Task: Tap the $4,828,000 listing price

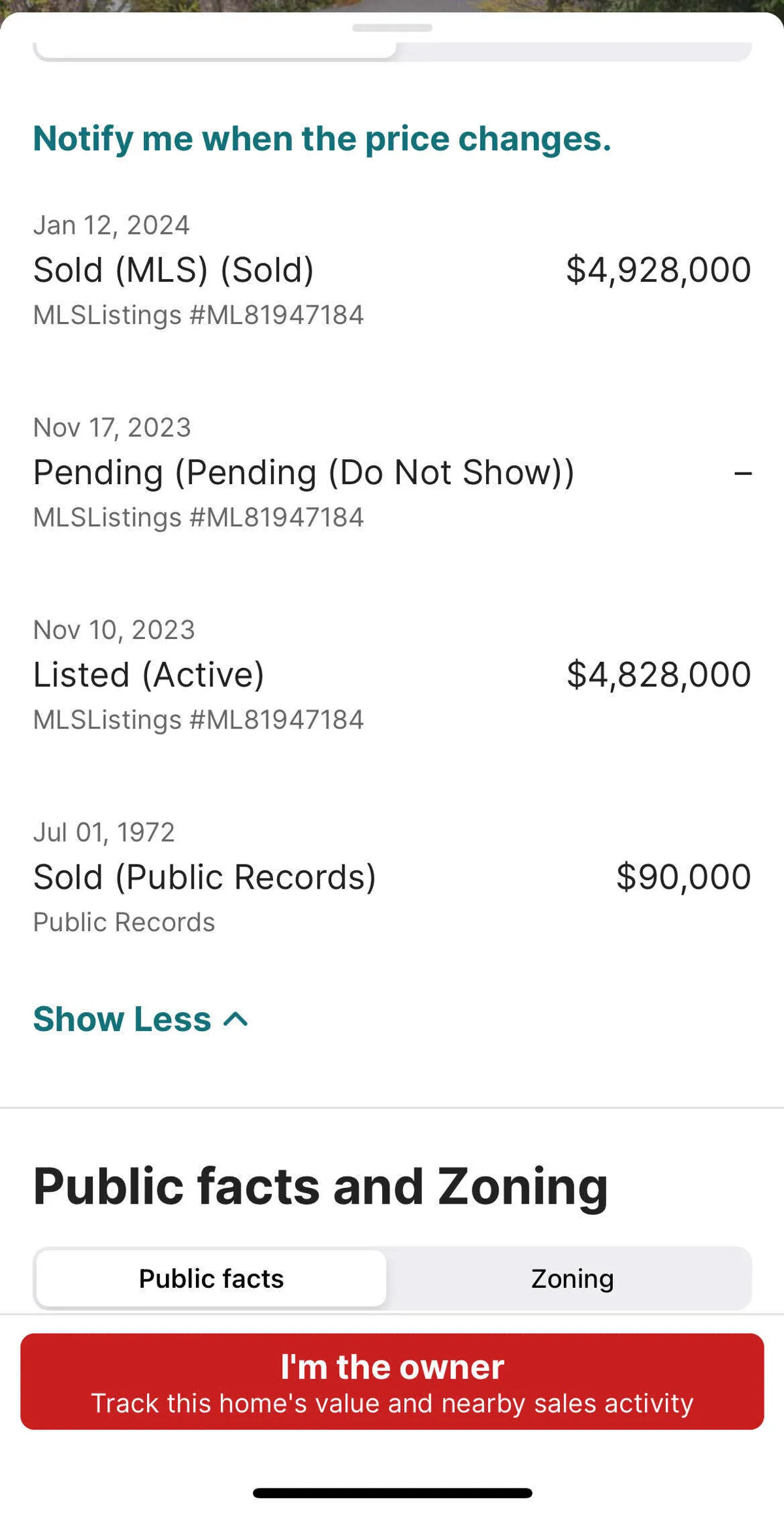Action: pyautogui.click(x=659, y=675)
